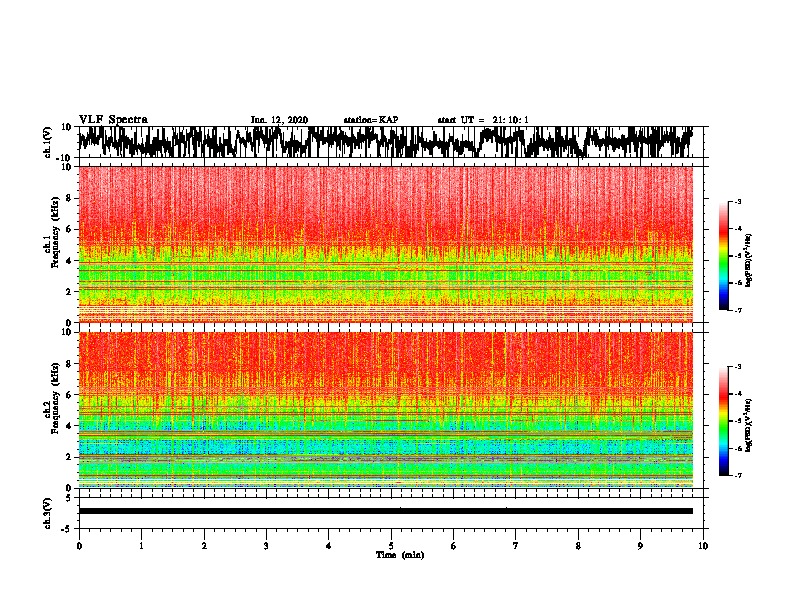This screenshot has height=612, width=792.
Task: Click time axis tick label "2"
Action: (204, 546)
